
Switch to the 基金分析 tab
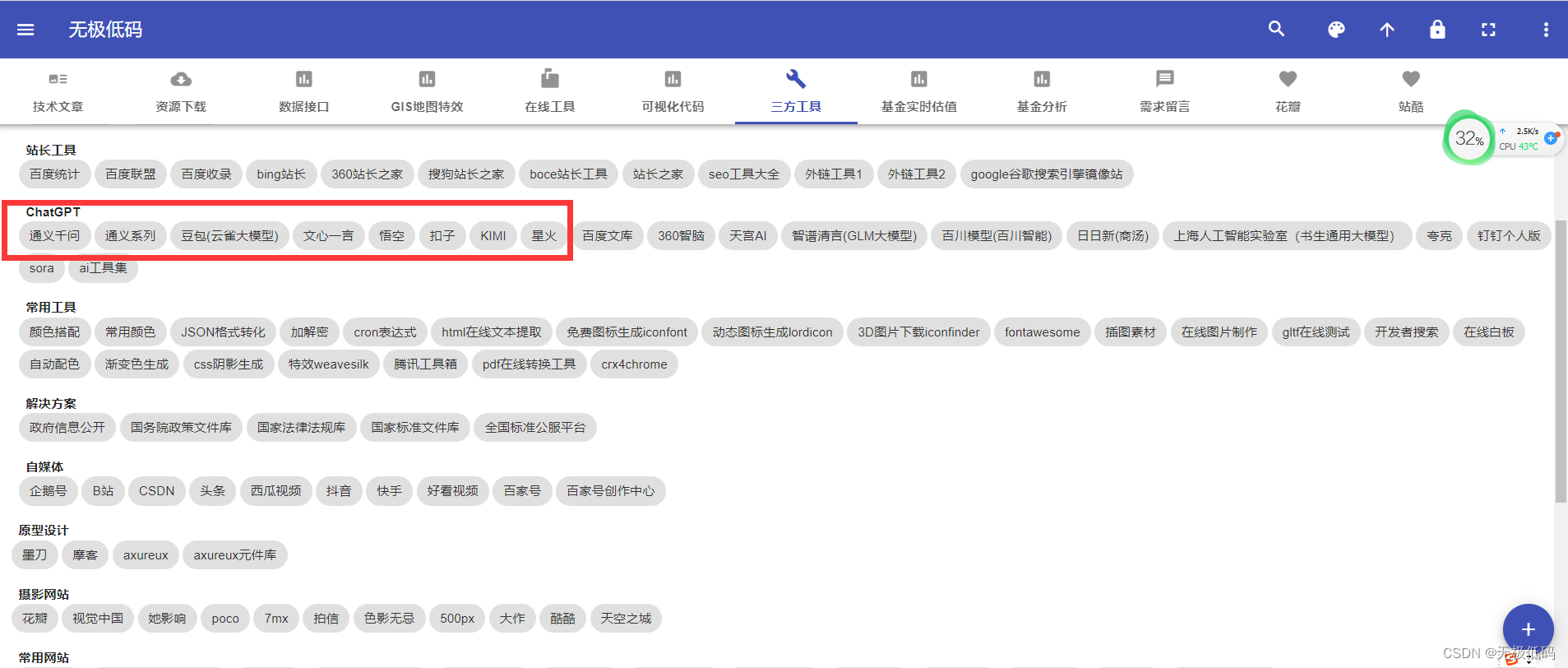click(1042, 91)
